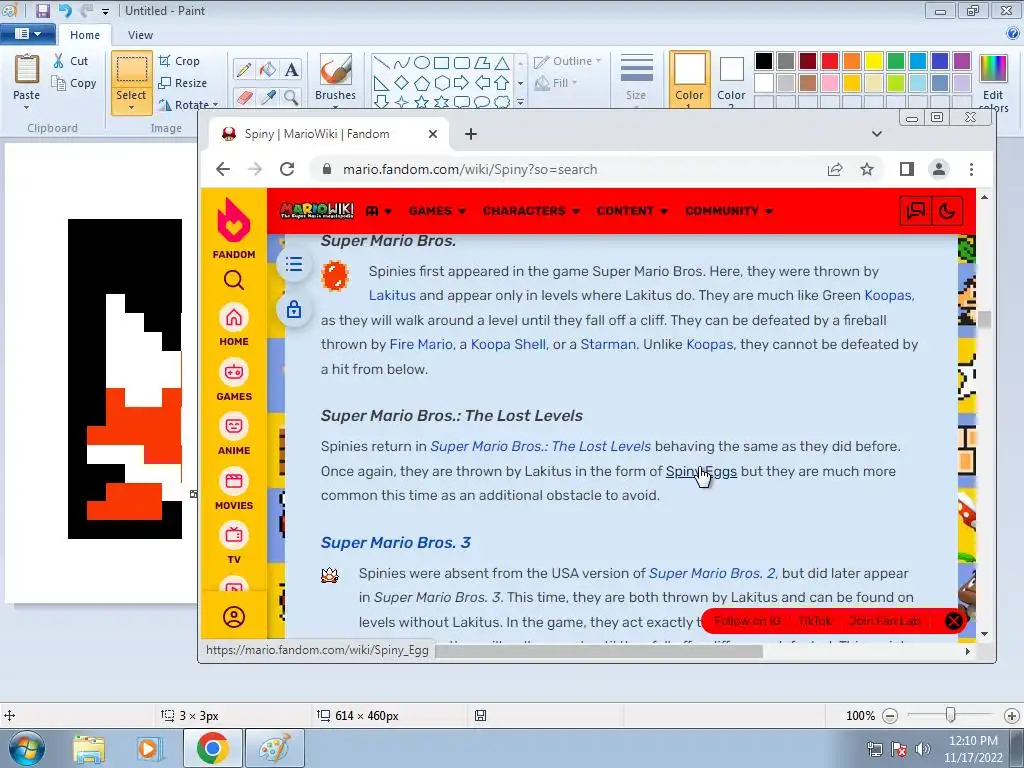Expand the GAMES menu on MarioWiki
This screenshot has width=1024, height=768.
tap(438, 211)
